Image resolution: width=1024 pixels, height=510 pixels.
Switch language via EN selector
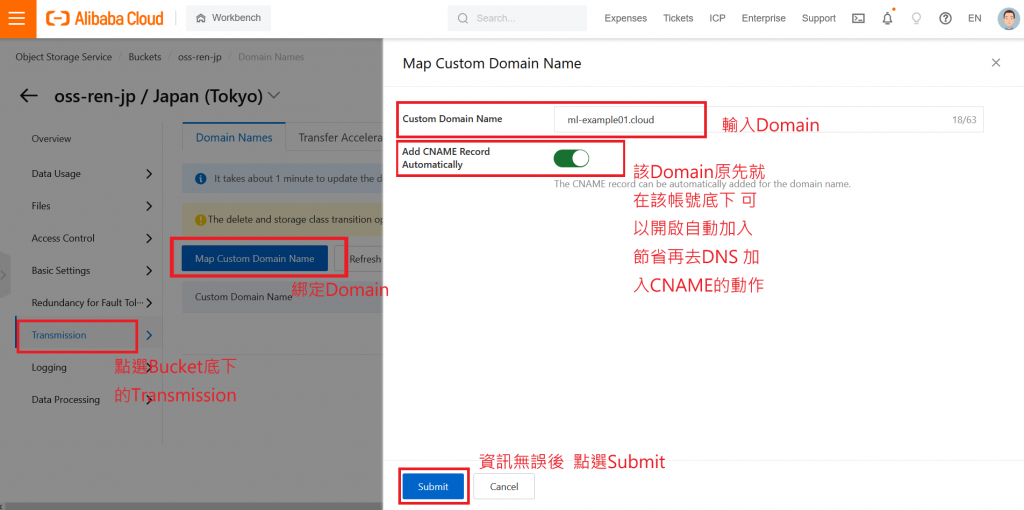pos(974,18)
